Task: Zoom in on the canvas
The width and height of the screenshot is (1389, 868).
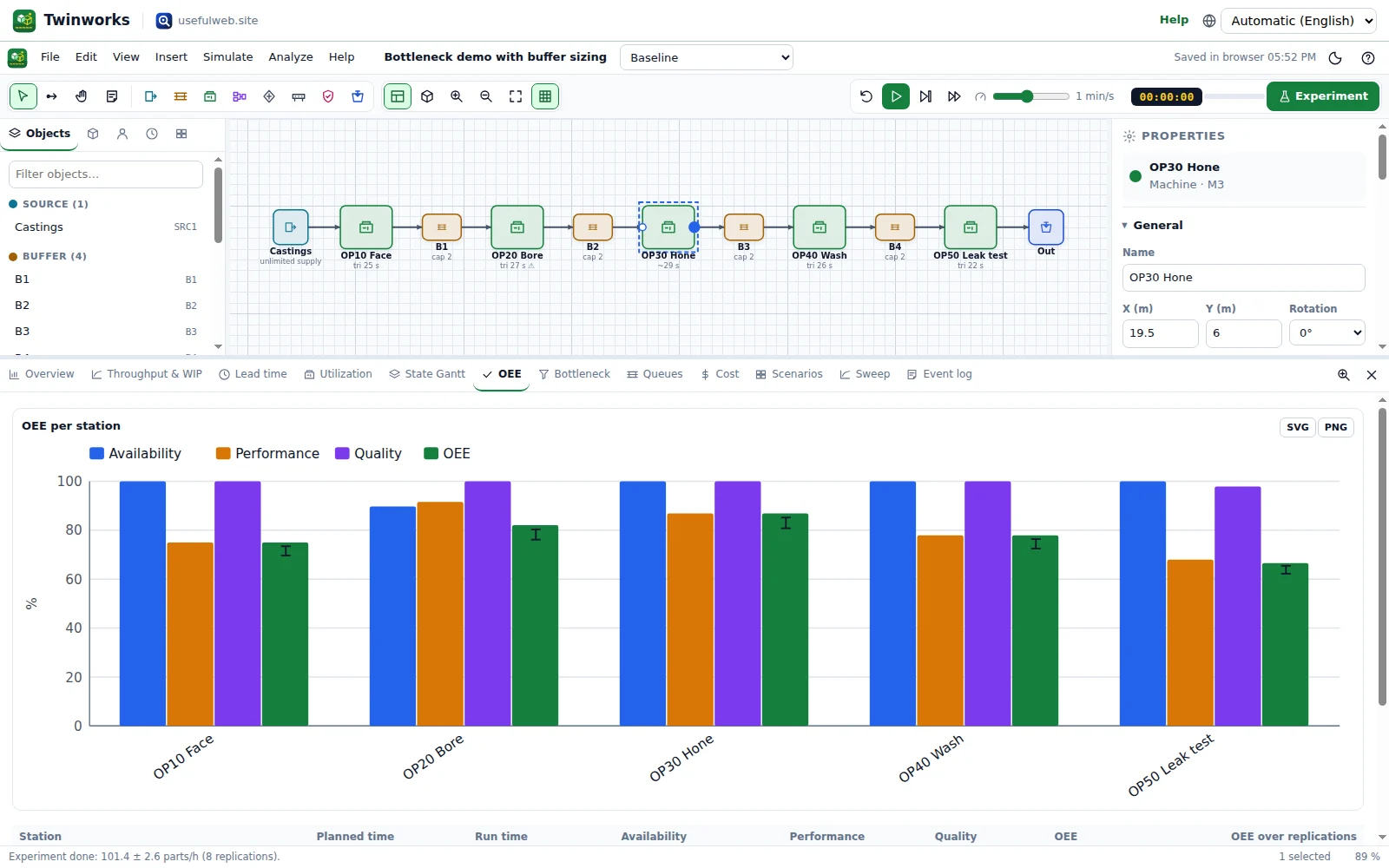Action: tap(457, 96)
